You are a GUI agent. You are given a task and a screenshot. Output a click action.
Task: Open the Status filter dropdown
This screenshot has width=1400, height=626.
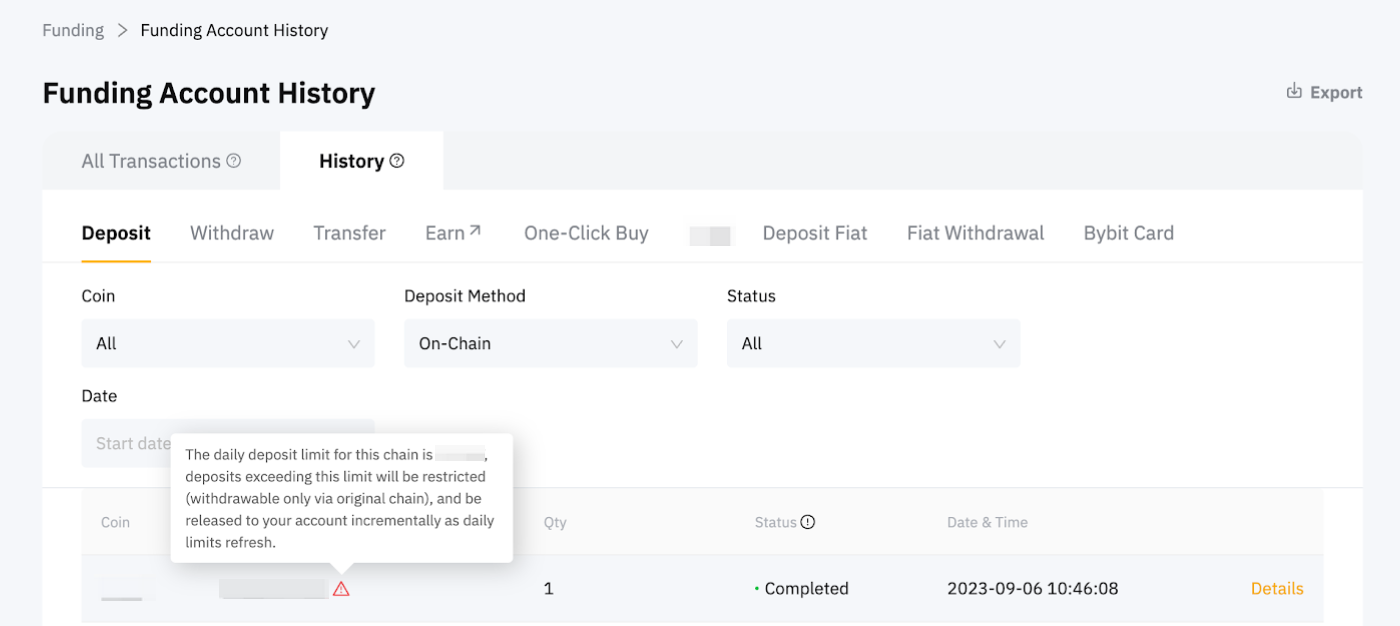point(873,343)
